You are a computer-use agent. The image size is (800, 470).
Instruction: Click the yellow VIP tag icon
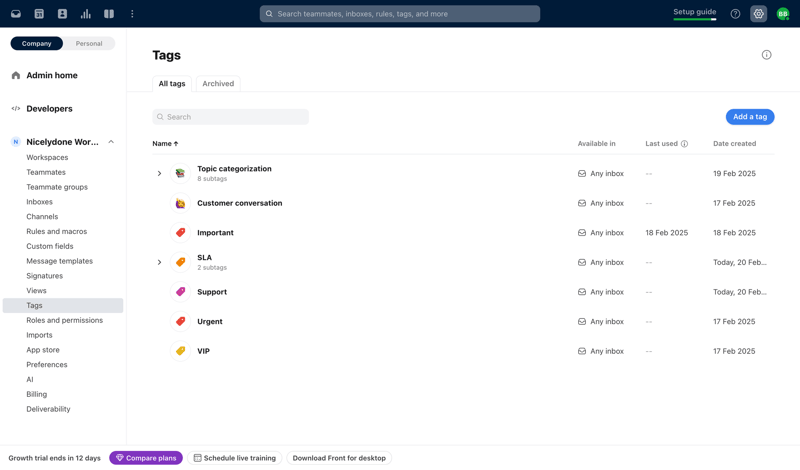click(181, 351)
